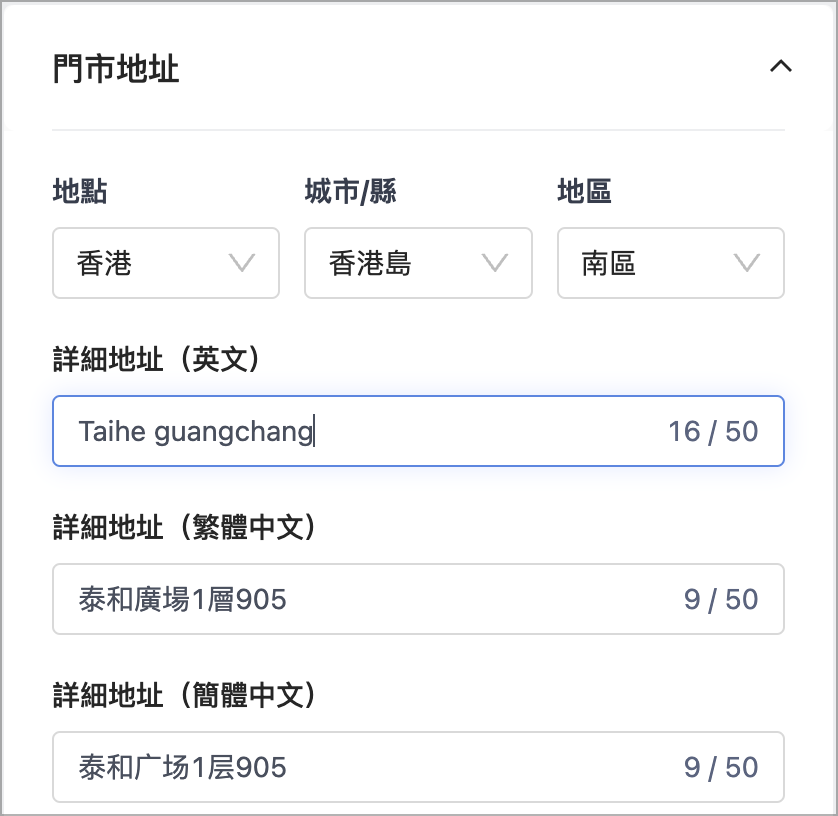
Task: Click the 門市地址 section header title
Action: [115, 69]
